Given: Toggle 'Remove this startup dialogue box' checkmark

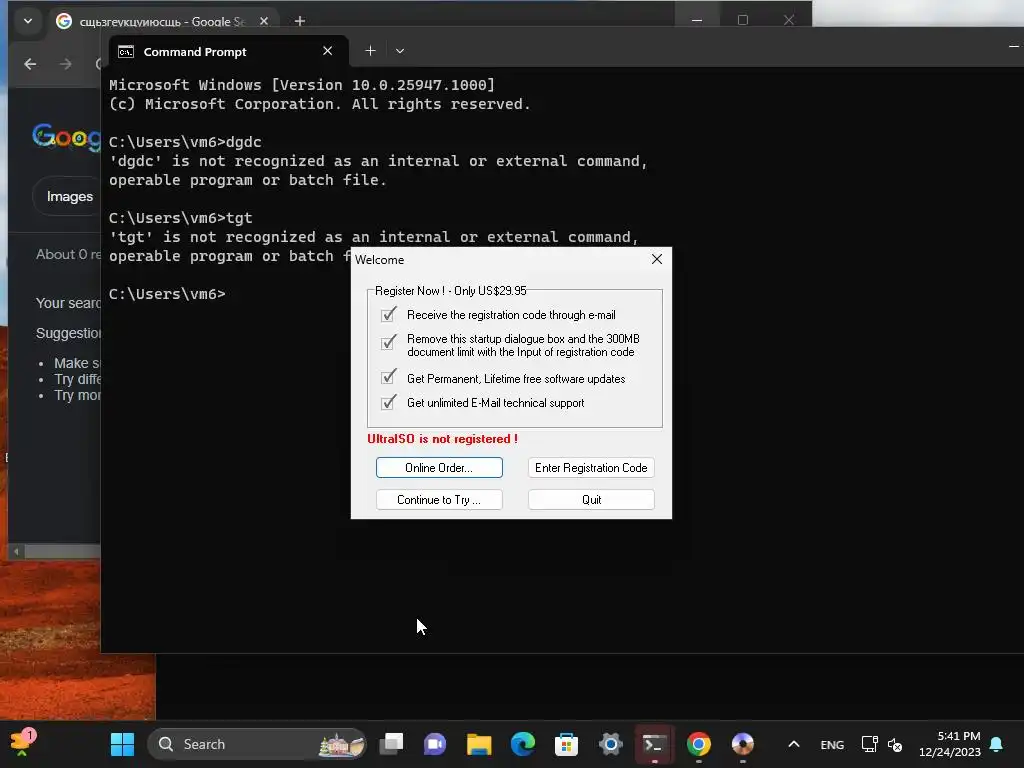Looking at the screenshot, I should coord(389,342).
